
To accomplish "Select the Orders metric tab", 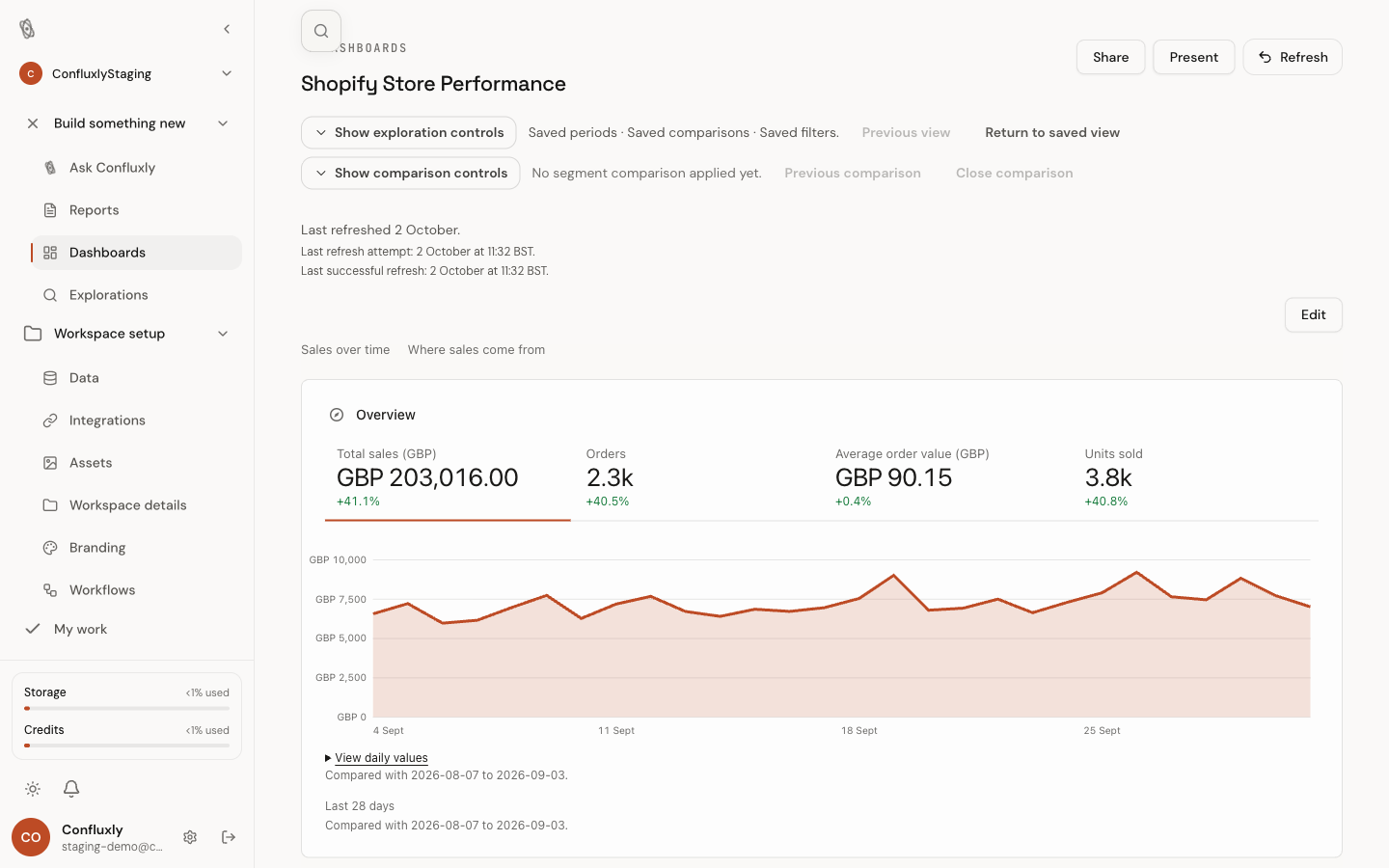I will pyautogui.click(x=697, y=478).
